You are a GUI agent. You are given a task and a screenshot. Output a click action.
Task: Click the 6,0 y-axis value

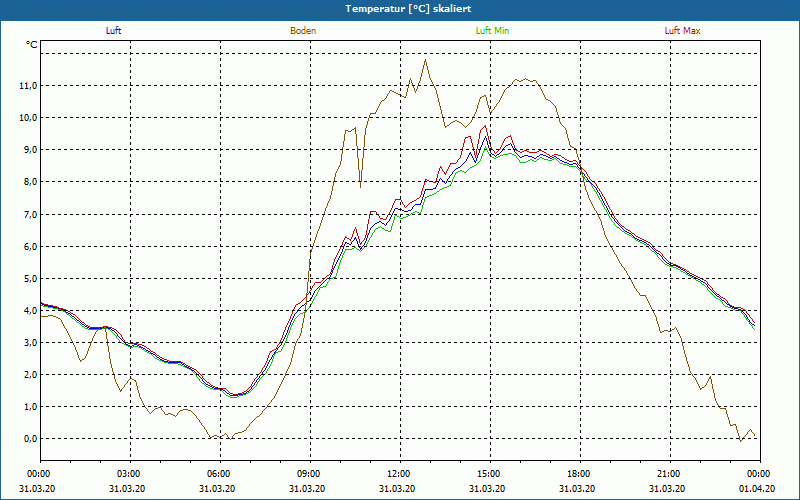pos(30,246)
